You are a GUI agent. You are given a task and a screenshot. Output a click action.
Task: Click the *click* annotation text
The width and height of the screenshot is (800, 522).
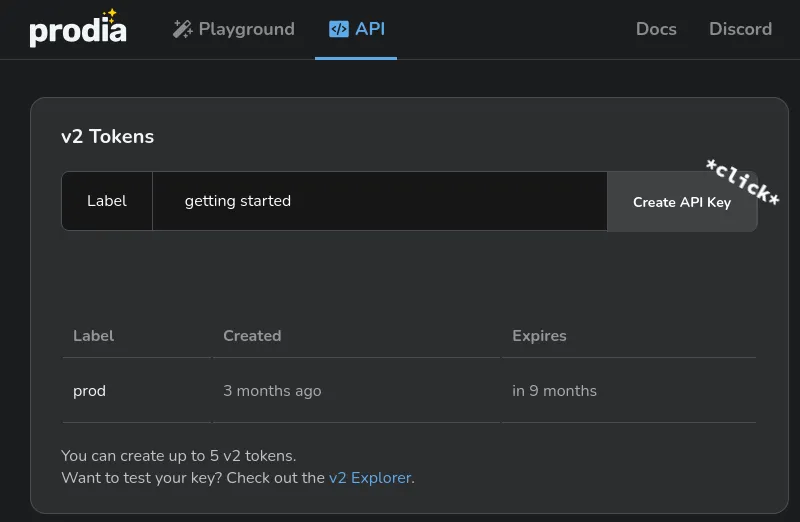point(742,182)
